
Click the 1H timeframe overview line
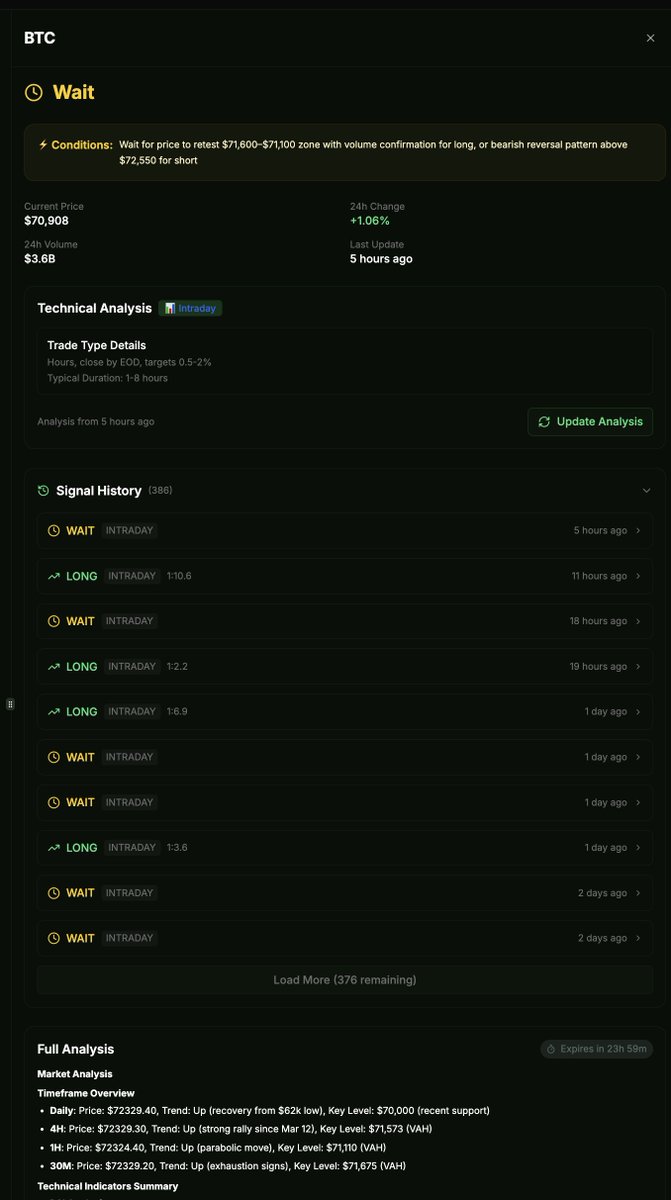coord(218,1147)
